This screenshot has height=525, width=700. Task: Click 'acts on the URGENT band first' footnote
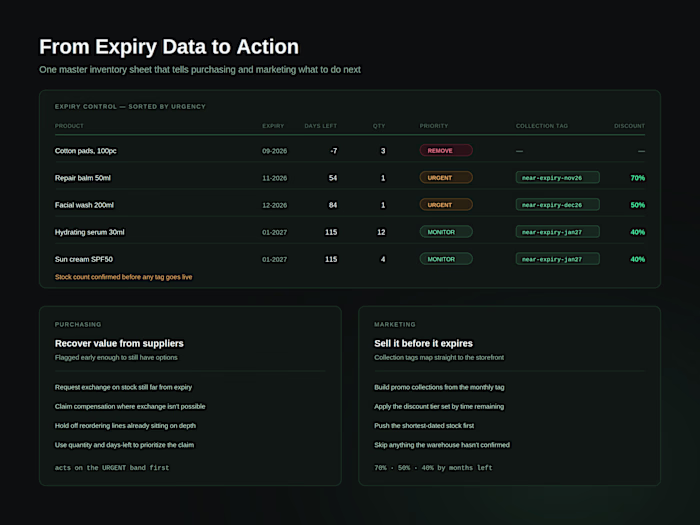112,468
